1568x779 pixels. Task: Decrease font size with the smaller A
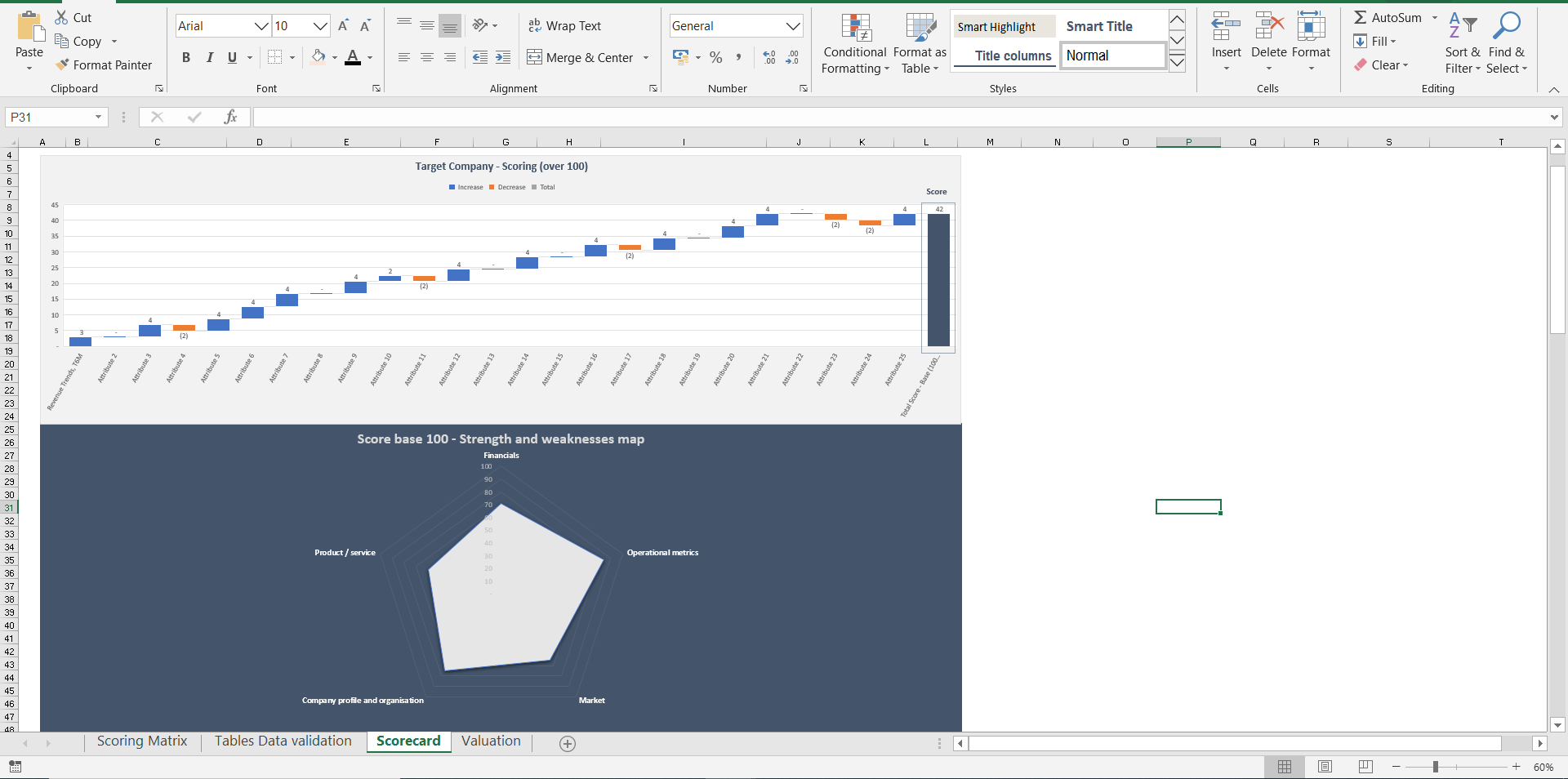tap(365, 26)
